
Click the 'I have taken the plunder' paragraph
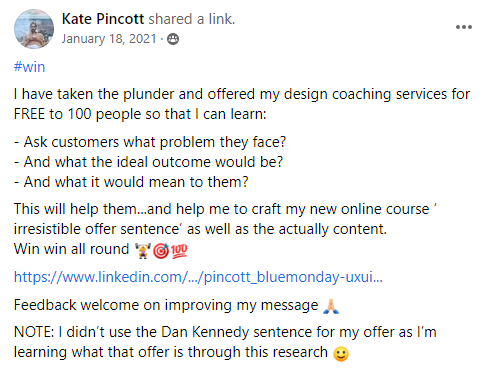242,104
